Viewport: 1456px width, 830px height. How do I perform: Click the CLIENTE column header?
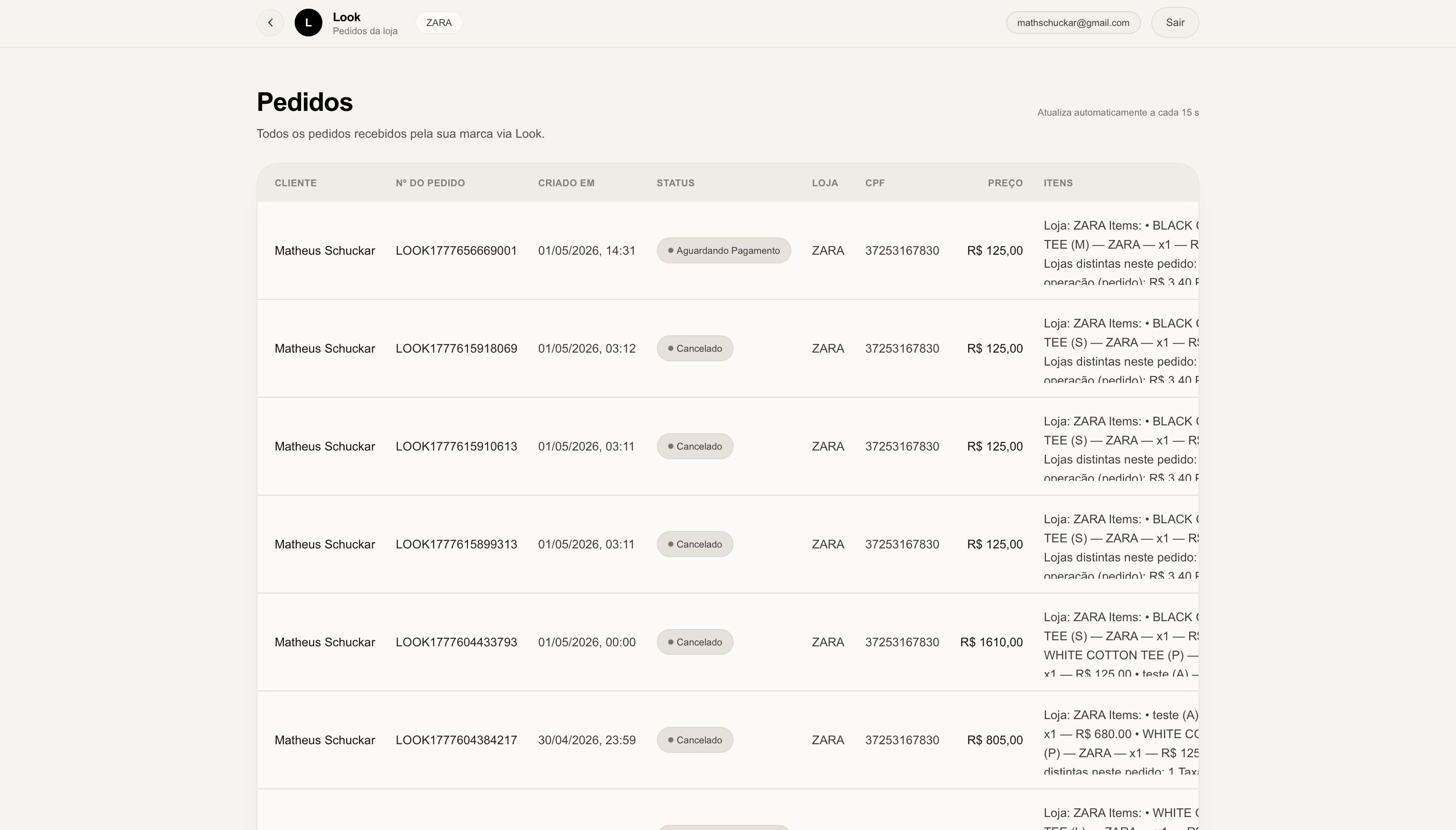tap(296, 183)
